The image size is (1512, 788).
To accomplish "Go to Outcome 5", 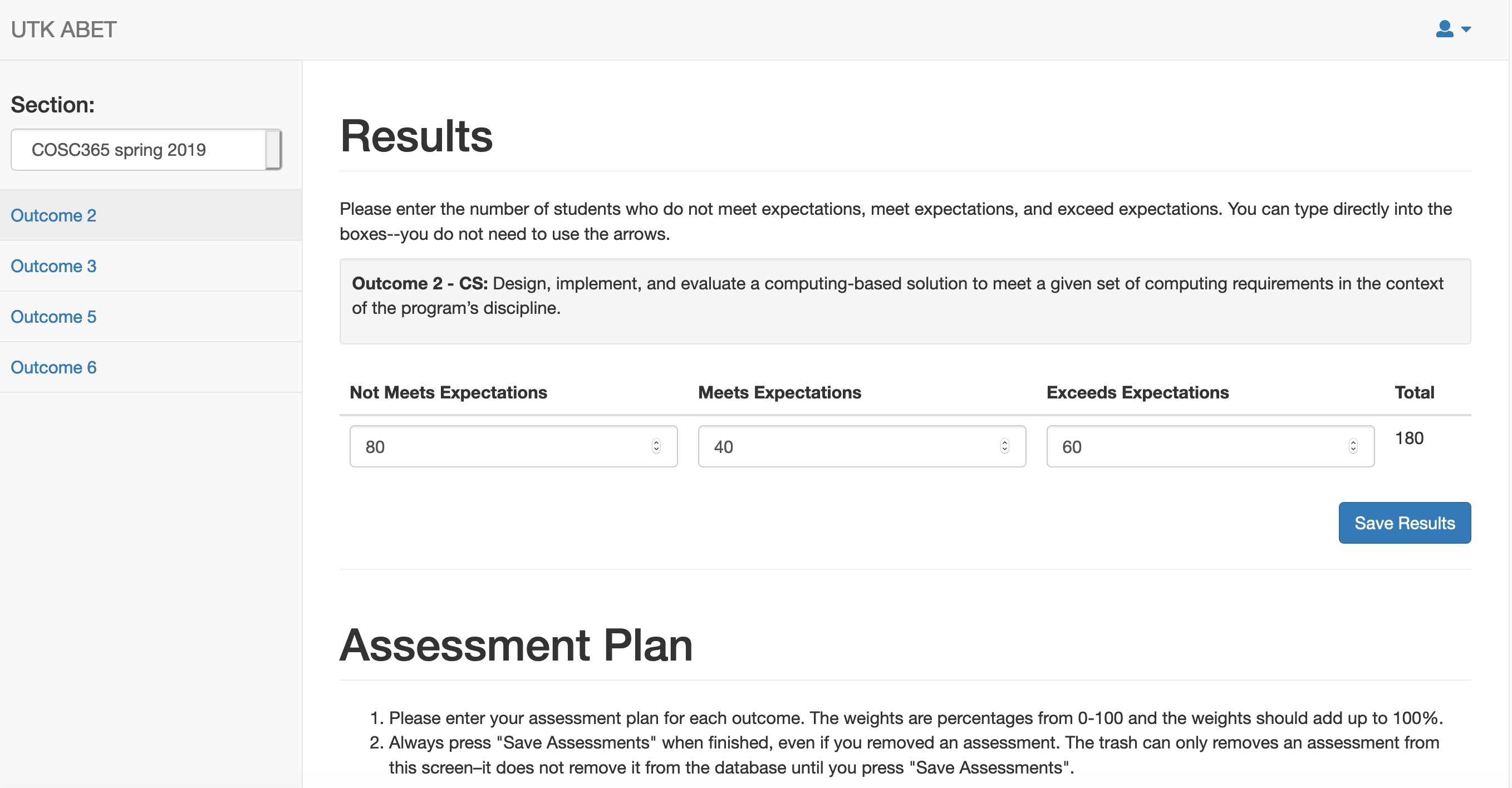I will tap(53, 316).
